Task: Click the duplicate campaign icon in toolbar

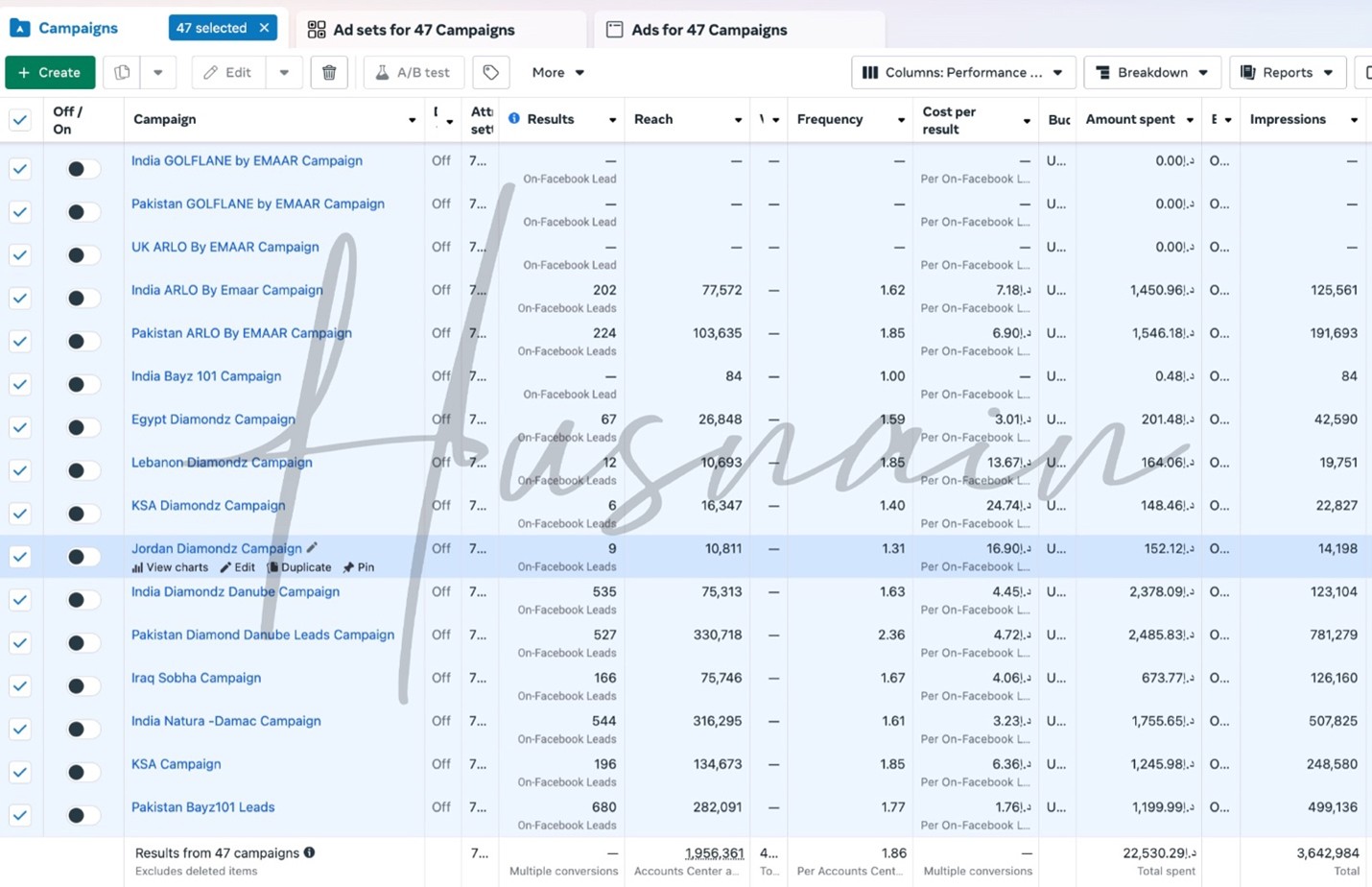Action: tap(122, 73)
